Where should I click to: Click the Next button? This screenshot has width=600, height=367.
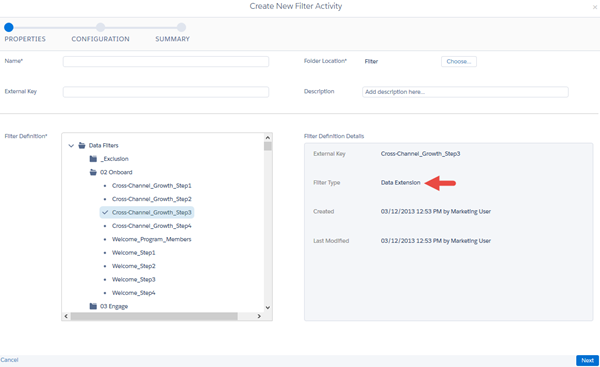pos(587,360)
